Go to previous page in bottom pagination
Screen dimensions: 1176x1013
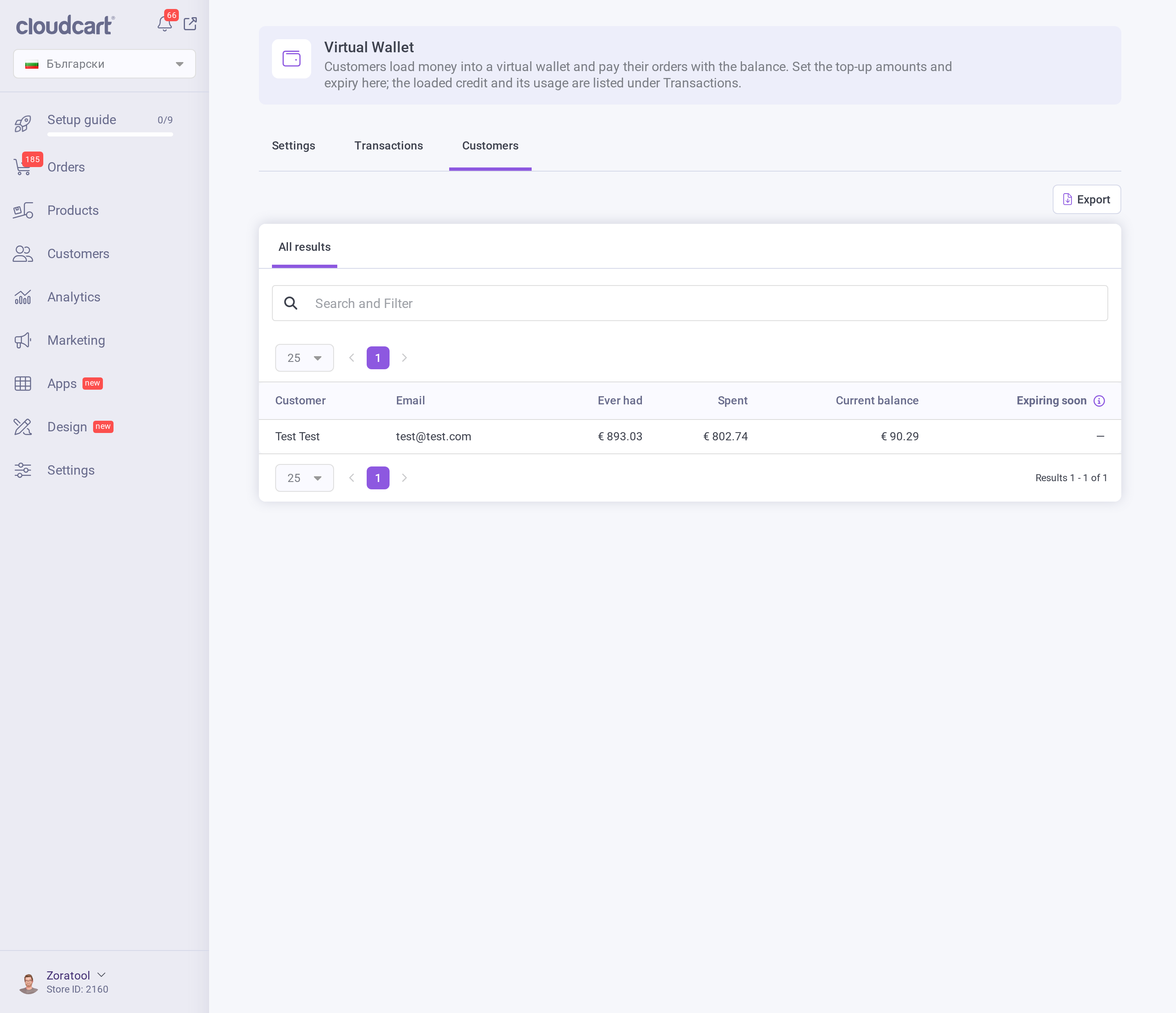pos(352,478)
